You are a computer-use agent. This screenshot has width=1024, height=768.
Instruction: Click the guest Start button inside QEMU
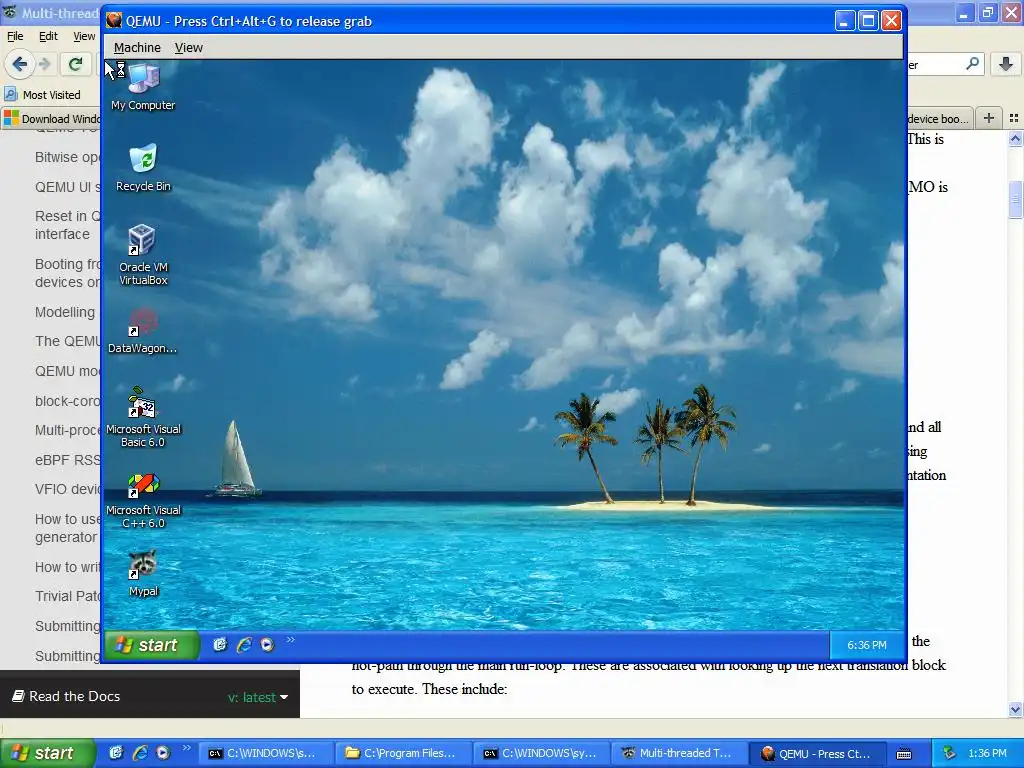(152, 645)
